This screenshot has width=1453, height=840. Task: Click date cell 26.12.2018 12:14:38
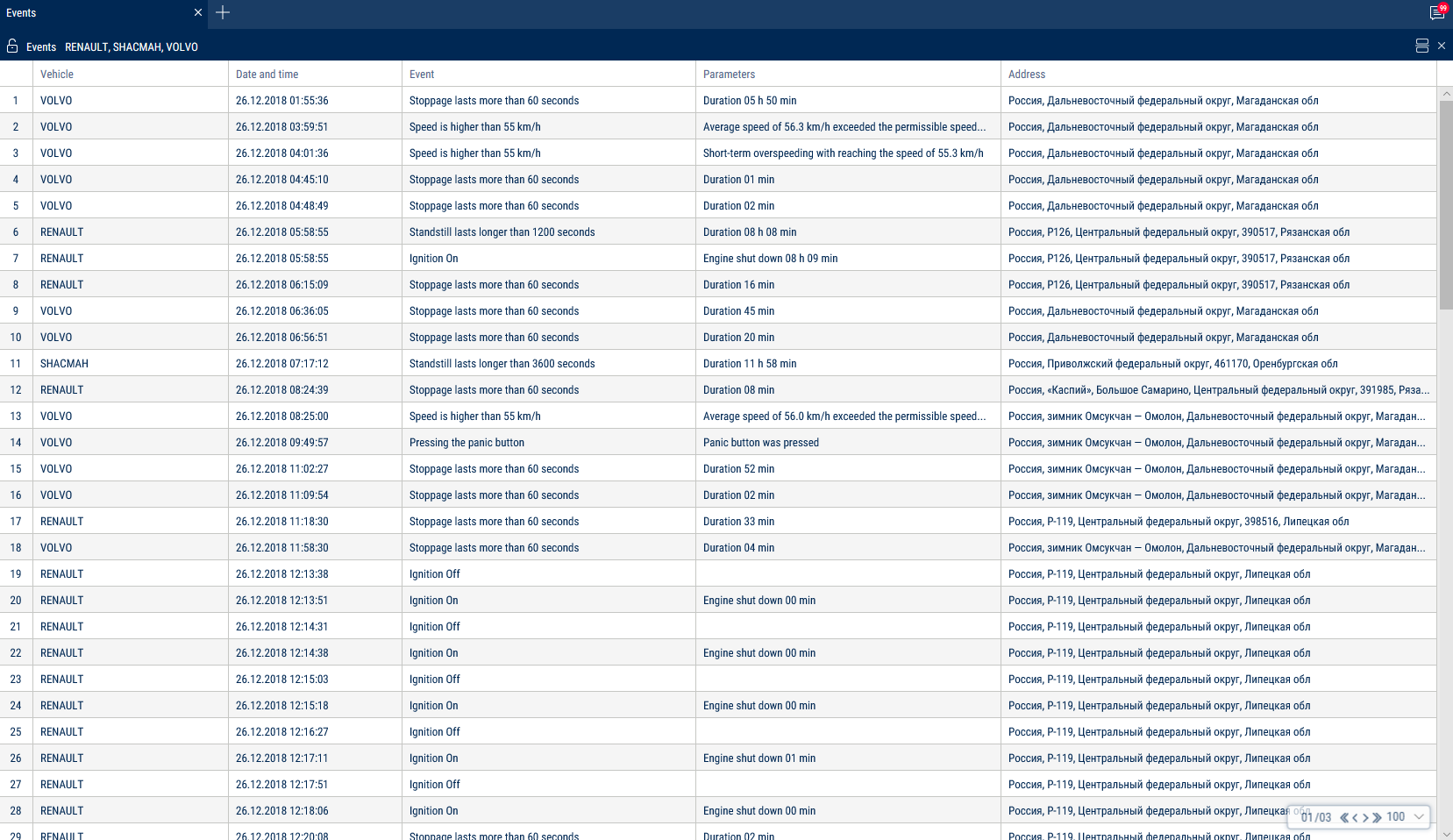pyautogui.click(x=315, y=652)
